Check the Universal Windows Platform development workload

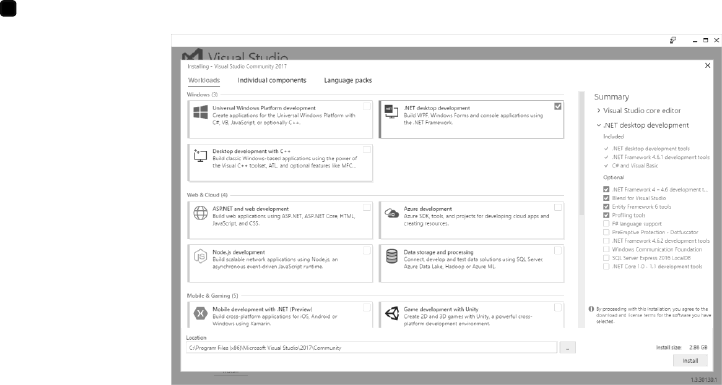coord(367,106)
